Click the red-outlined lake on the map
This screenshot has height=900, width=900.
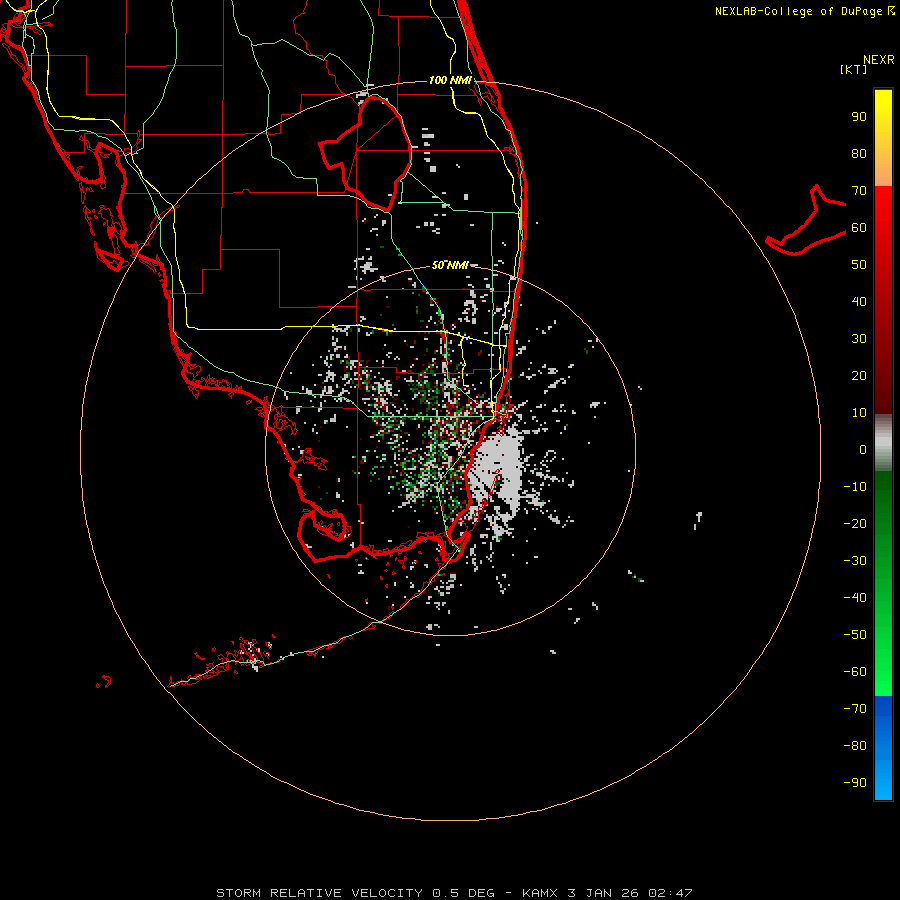click(x=365, y=153)
